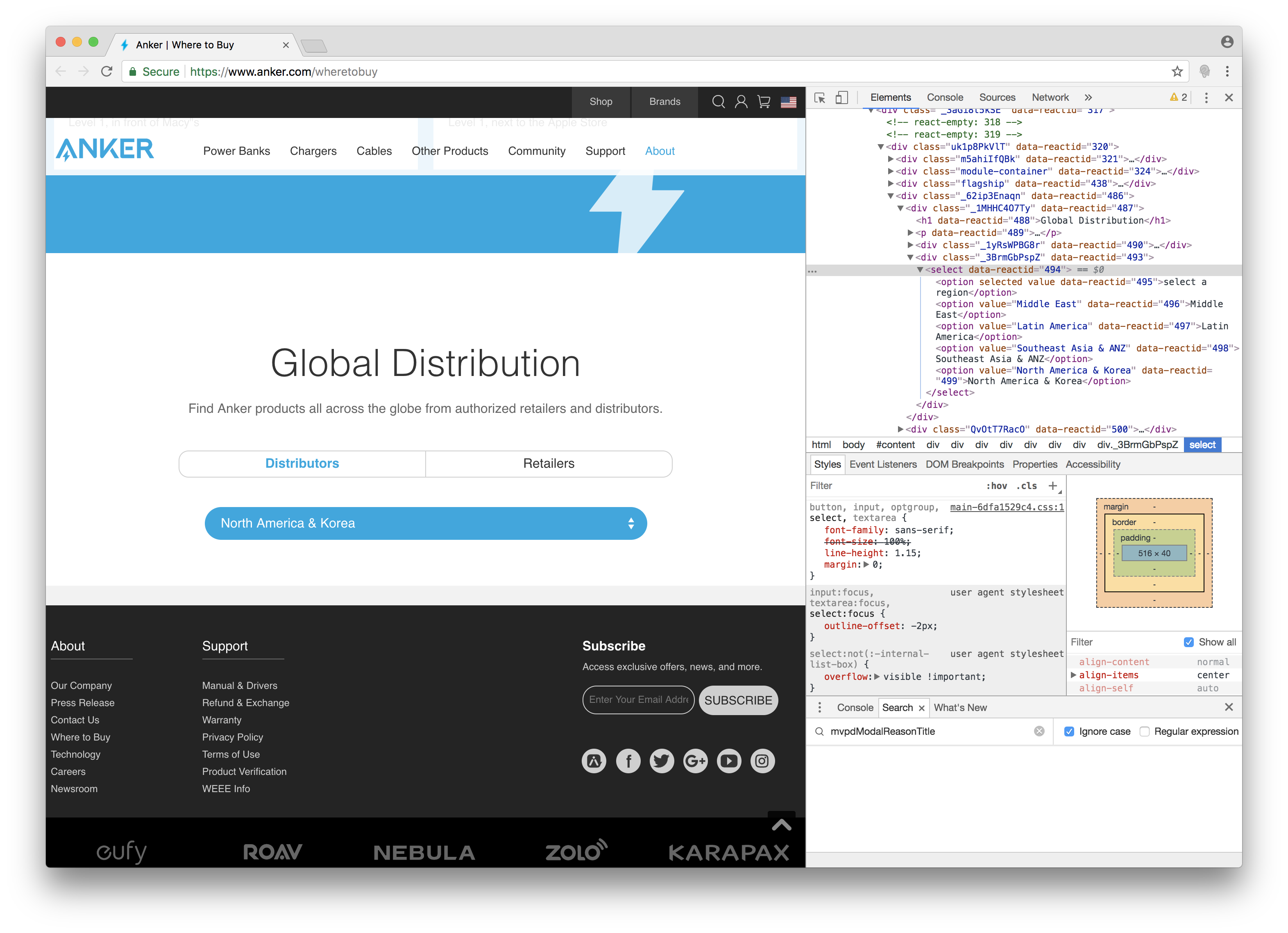Uncheck Ignore case in the Search panel

pos(1070,731)
